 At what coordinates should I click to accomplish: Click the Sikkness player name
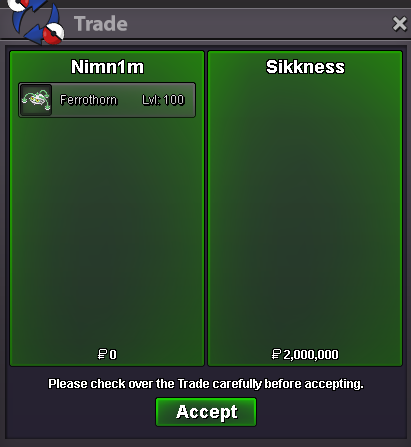(x=305, y=67)
